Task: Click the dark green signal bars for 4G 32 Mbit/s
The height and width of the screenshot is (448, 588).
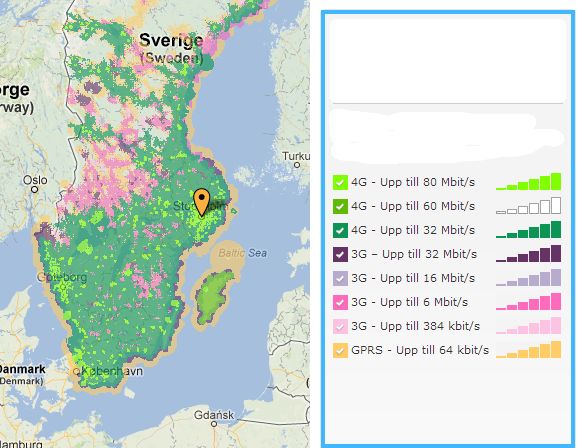Action: 528,229
